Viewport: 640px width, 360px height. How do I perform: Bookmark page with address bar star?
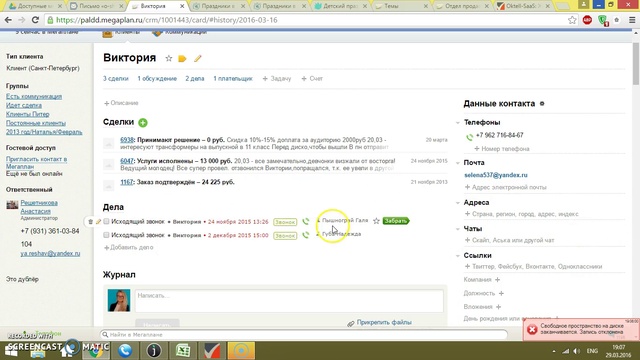[572, 20]
